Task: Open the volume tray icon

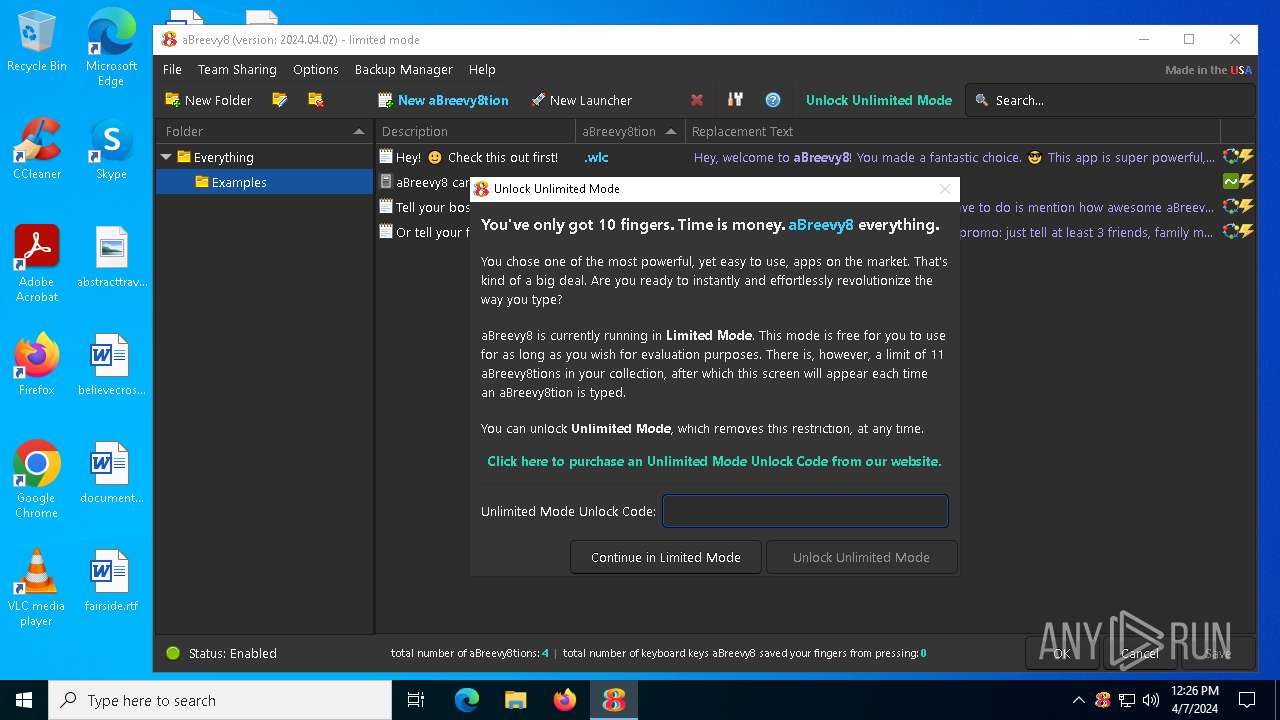Action: (x=1151, y=700)
